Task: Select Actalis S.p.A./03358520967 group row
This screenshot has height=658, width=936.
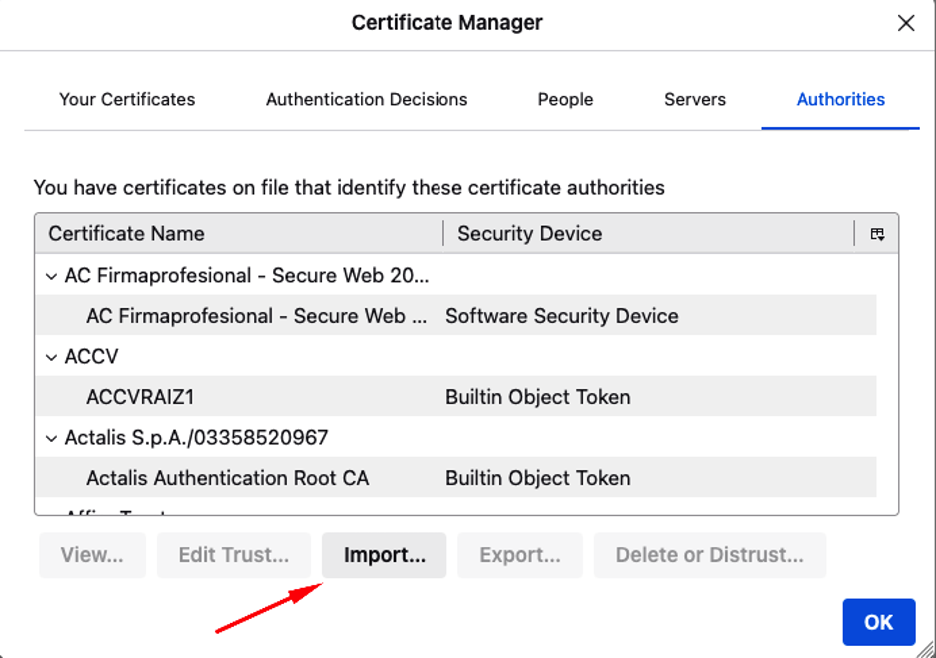Action: point(456,437)
